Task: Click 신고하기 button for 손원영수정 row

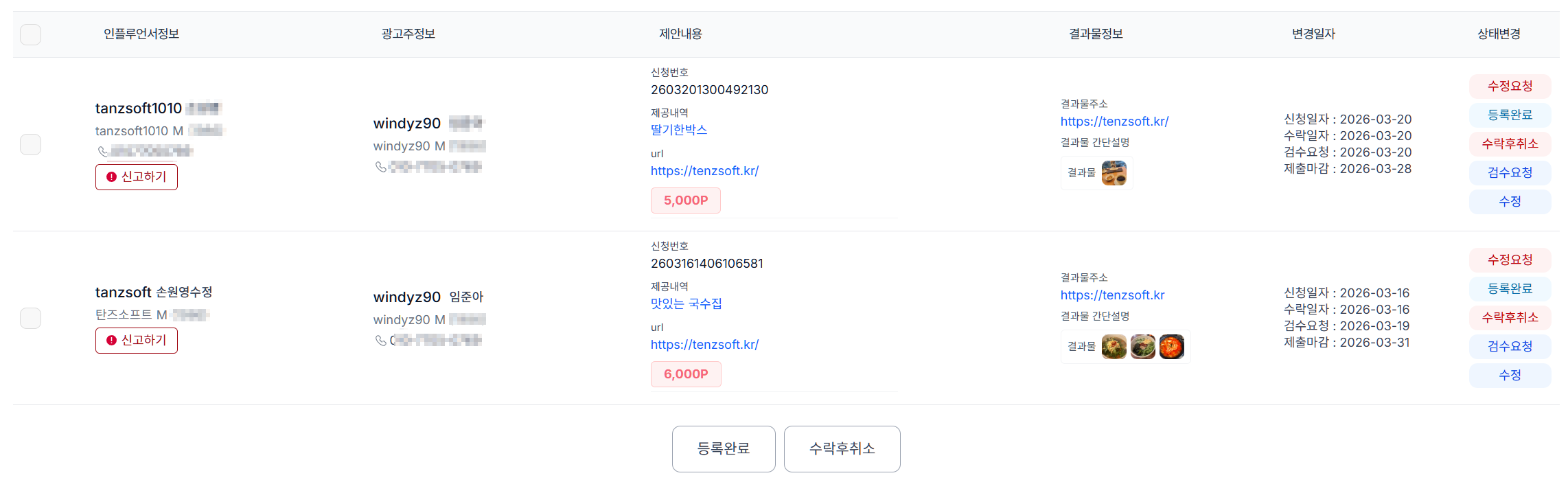Action: [136, 341]
